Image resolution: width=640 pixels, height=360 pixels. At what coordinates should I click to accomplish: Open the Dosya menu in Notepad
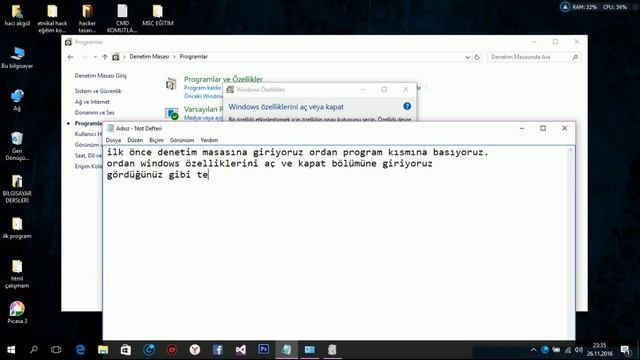pyautogui.click(x=113, y=140)
